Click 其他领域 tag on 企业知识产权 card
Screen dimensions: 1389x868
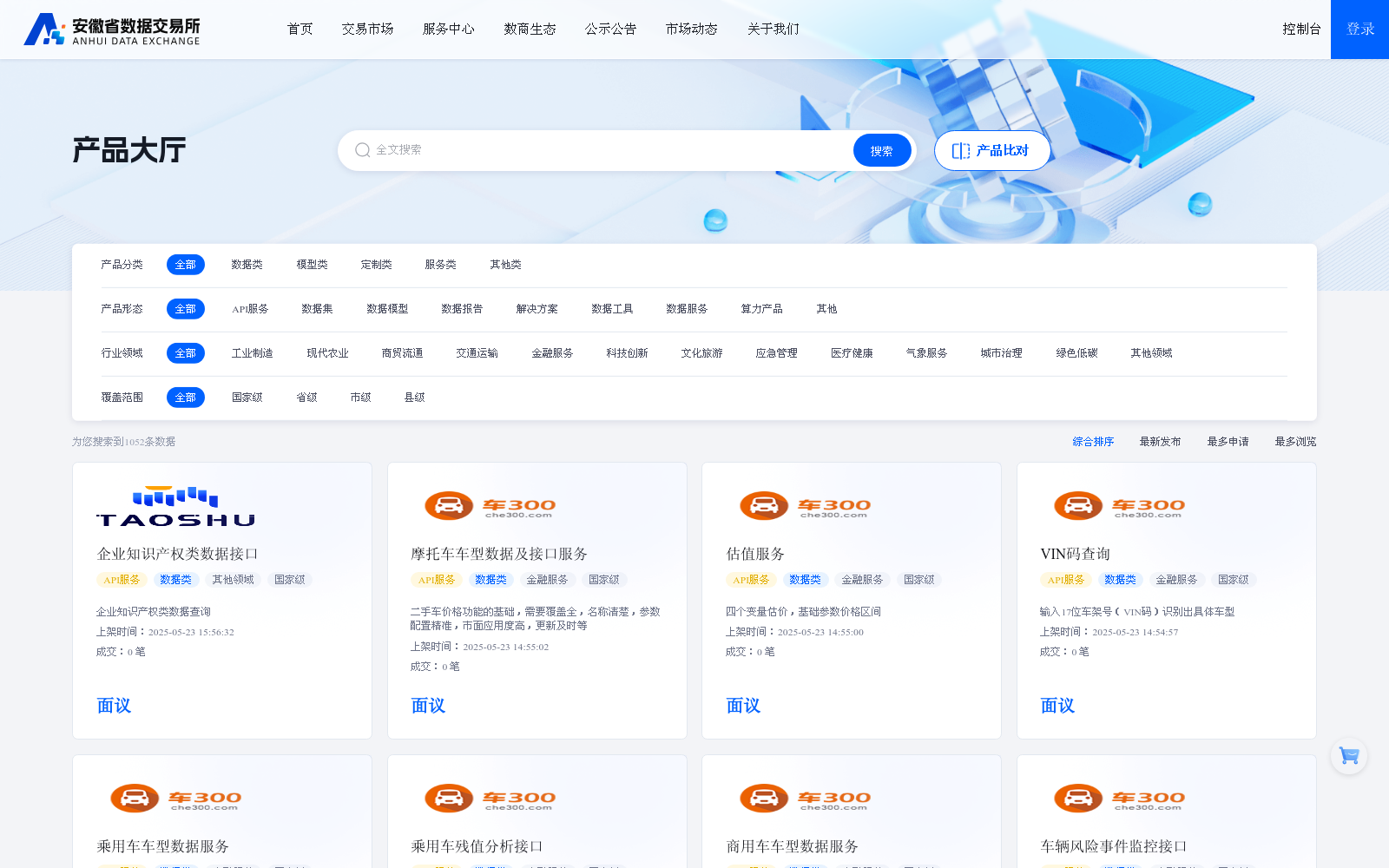point(233,580)
